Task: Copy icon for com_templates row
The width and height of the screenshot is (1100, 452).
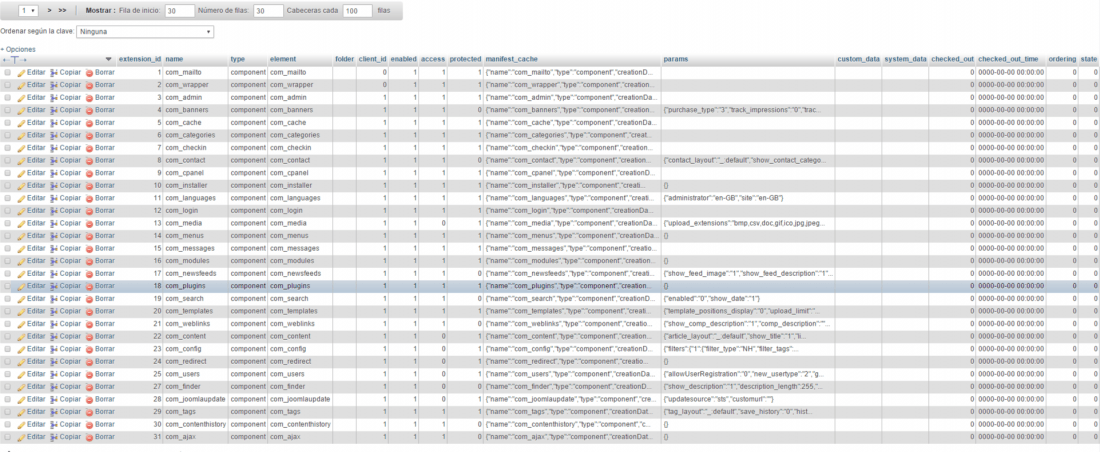Action: [54, 312]
